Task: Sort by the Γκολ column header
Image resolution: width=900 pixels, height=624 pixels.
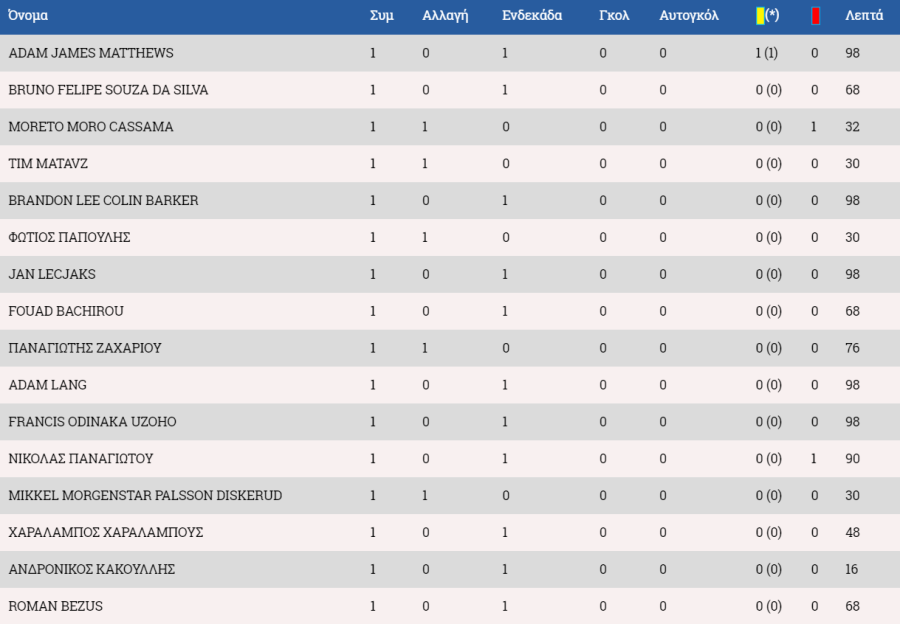Action: point(614,15)
